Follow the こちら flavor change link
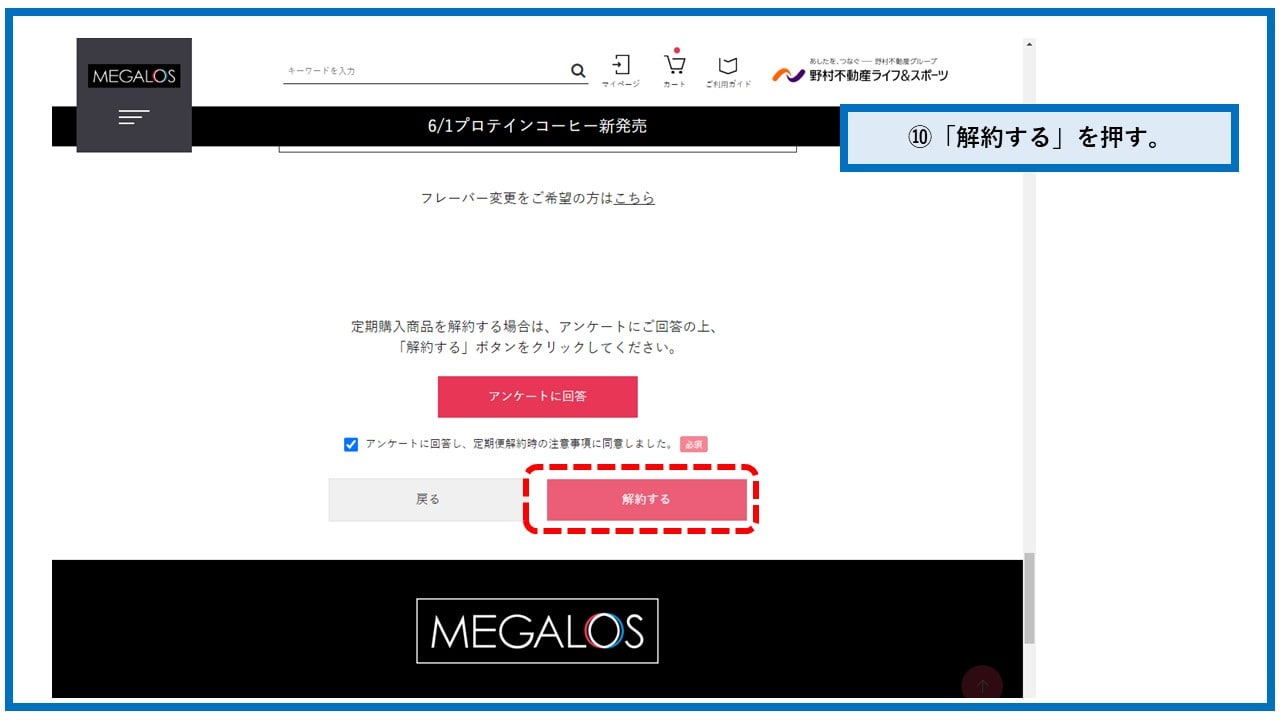Viewport: 1280px width, 720px height. click(635, 198)
